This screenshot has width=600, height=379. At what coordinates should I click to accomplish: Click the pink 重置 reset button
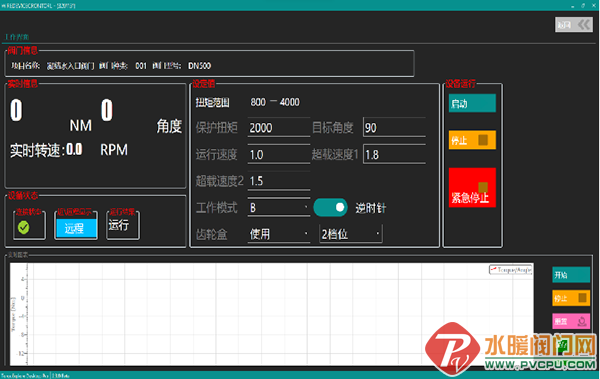click(571, 321)
